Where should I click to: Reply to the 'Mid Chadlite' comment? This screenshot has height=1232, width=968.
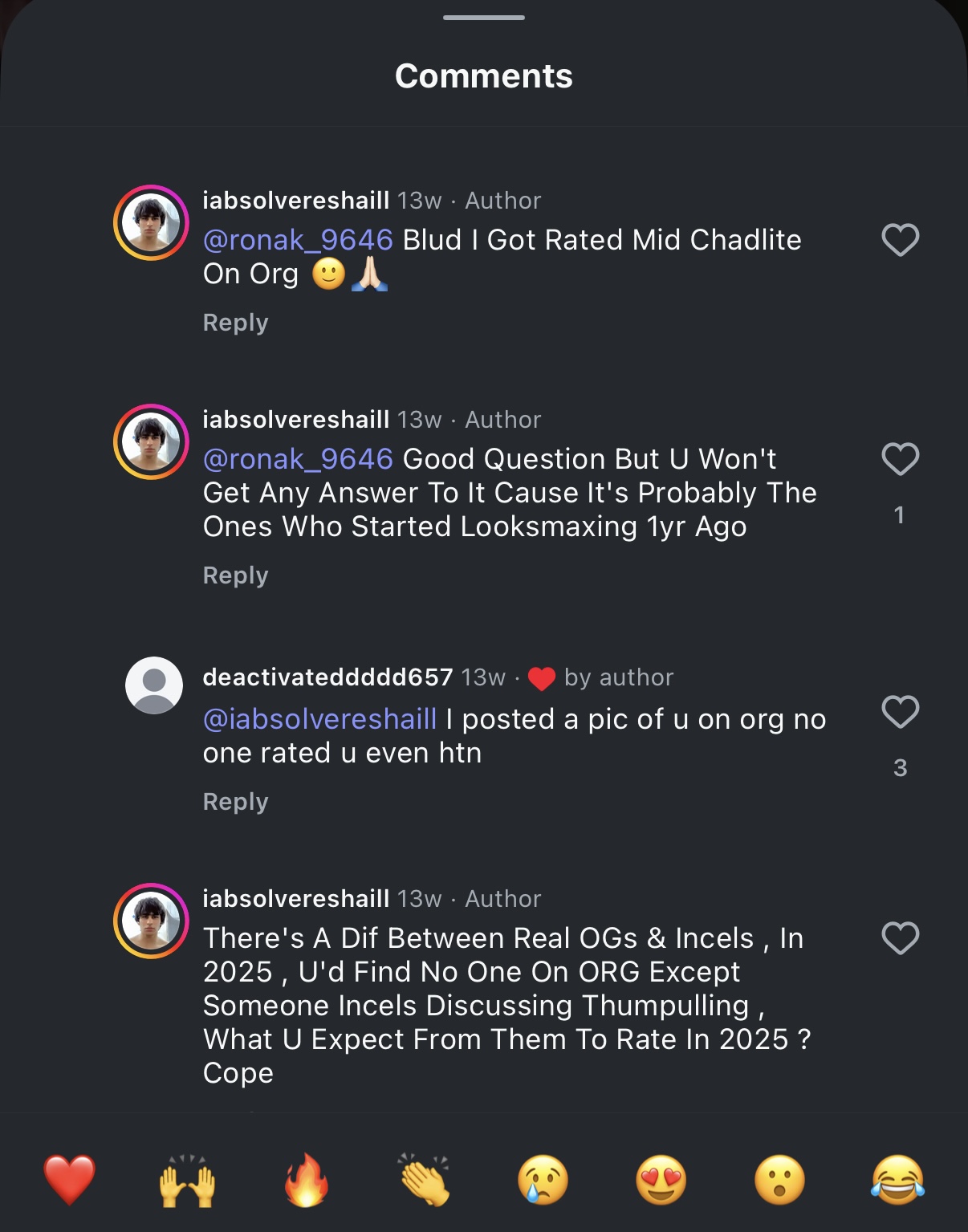point(235,323)
